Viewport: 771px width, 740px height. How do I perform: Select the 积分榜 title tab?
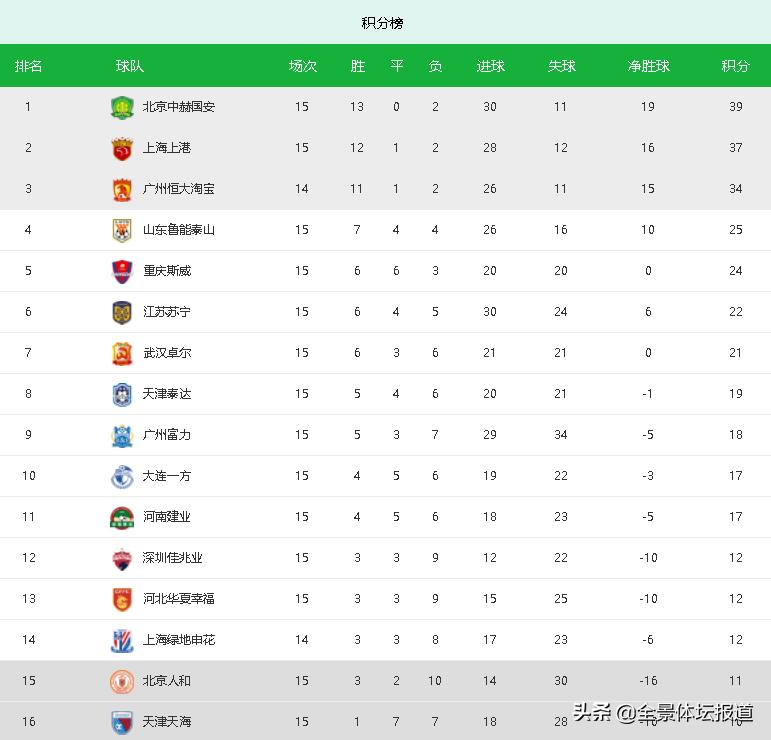(x=382, y=23)
